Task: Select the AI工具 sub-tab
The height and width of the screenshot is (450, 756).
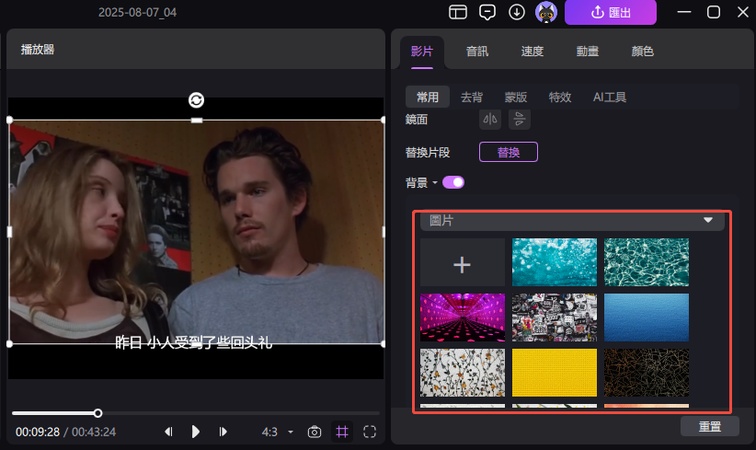Action: click(609, 97)
